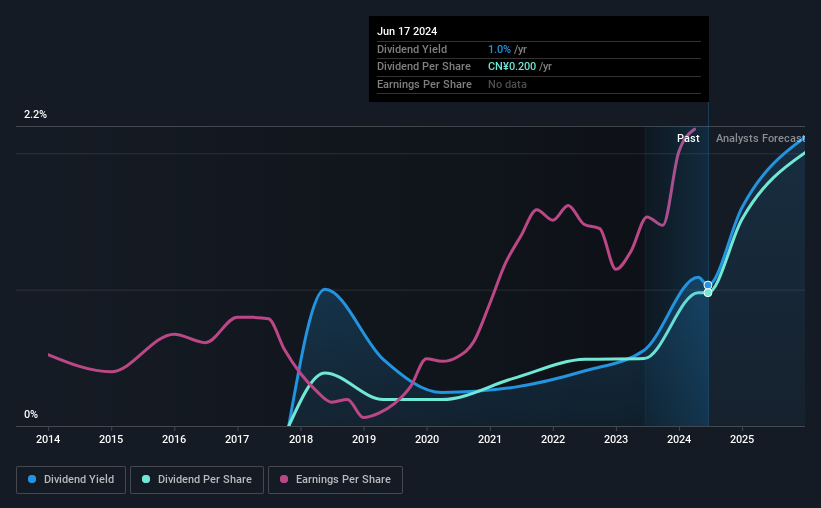Click the blue Dividend Yield legend dot
This screenshot has height=508, width=821.
pyautogui.click(x=32, y=479)
